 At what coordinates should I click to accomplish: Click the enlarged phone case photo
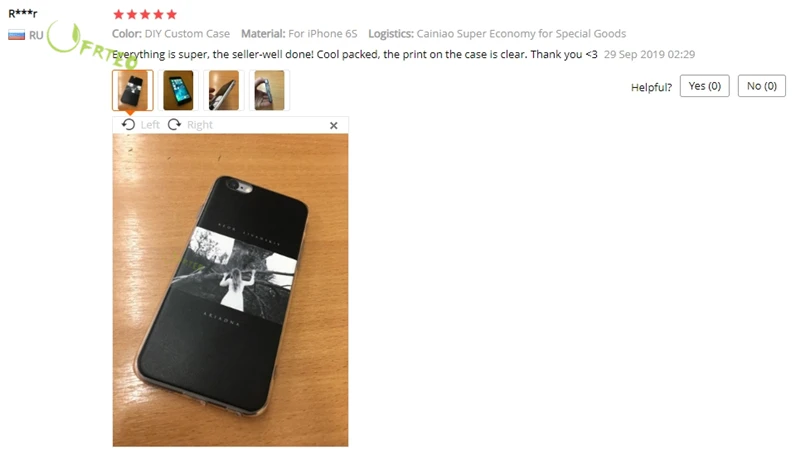[x=231, y=290]
